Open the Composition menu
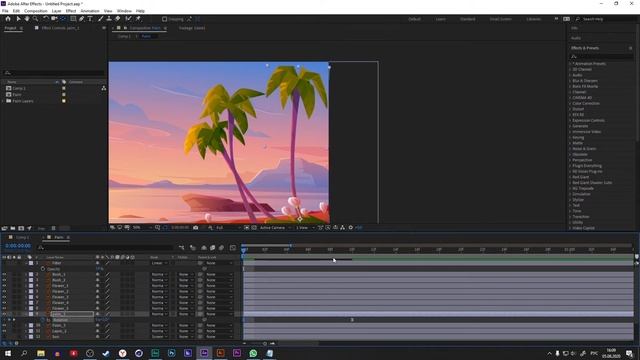 pos(36,11)
